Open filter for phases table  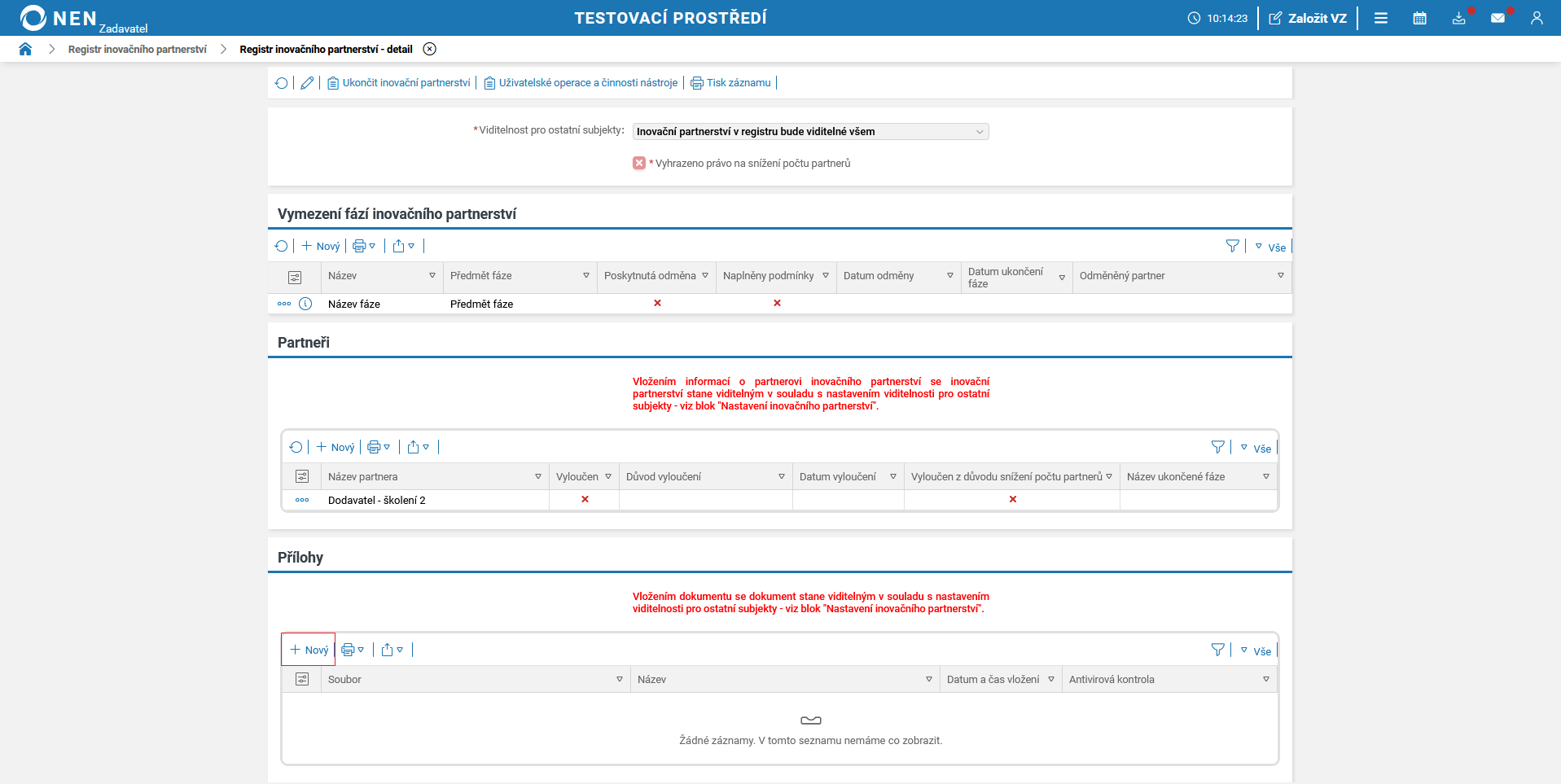[1233, 246]
